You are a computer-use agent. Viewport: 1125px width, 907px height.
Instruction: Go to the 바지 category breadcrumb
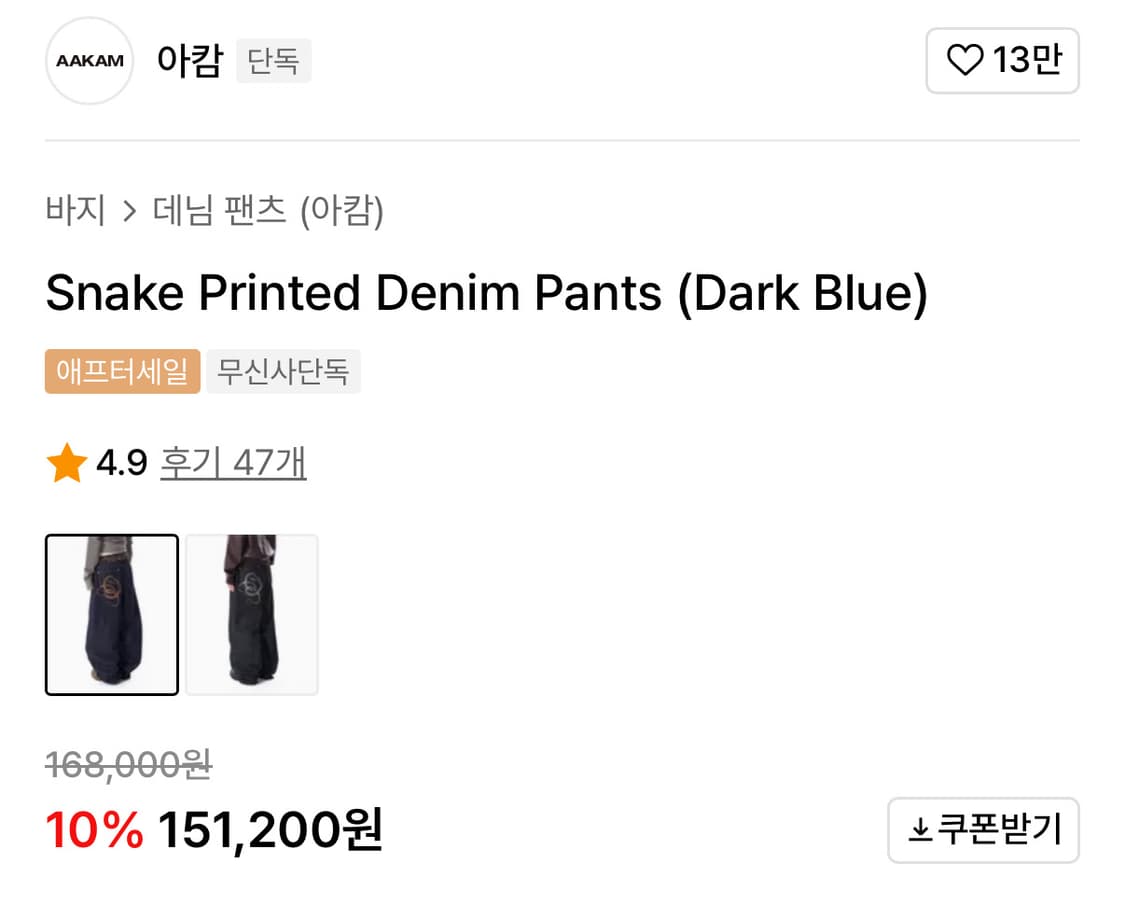(x=75, y=211)
